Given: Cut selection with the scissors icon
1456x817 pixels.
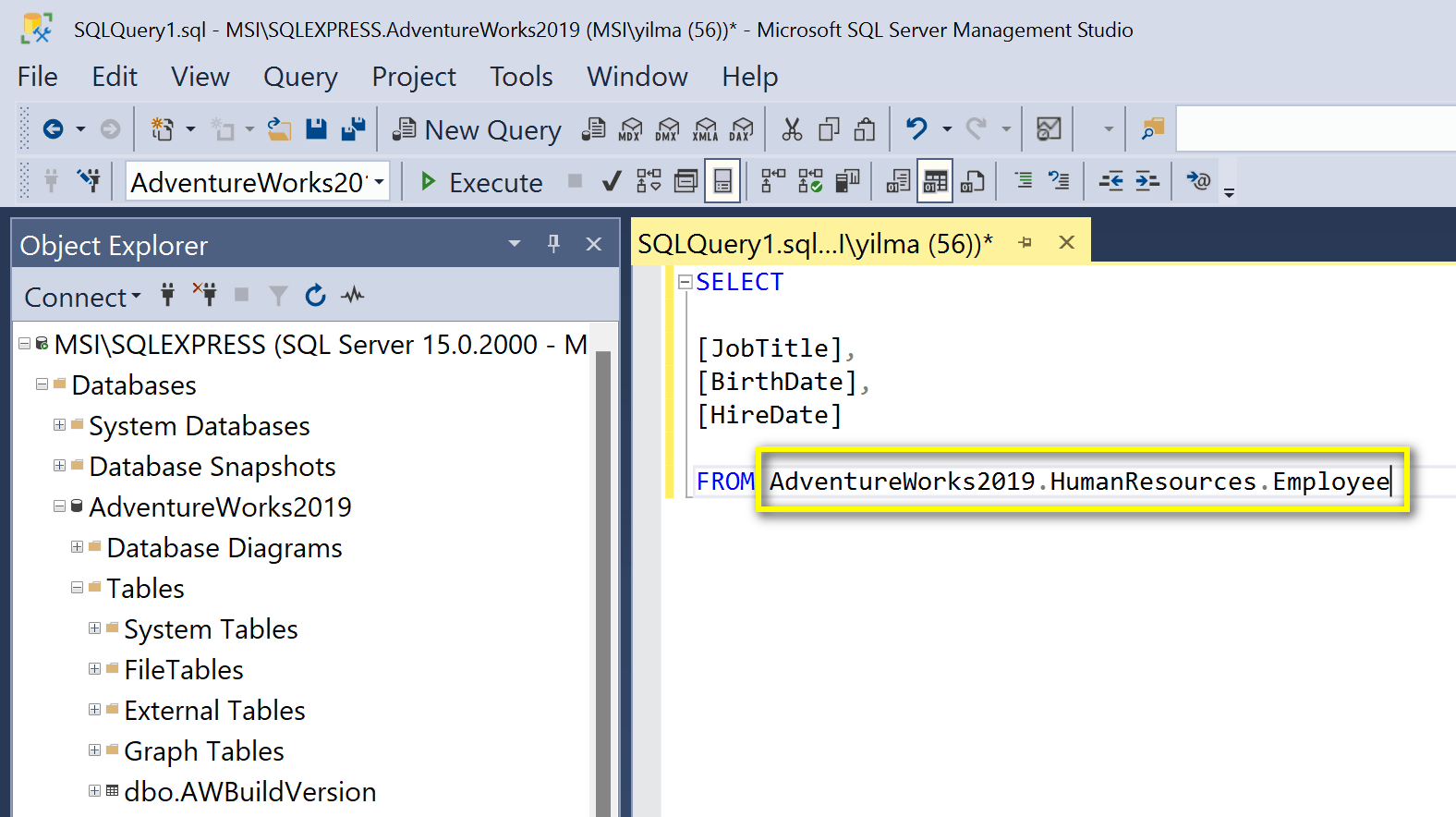Looking at the screenshot, I should [x=792, y=129].
